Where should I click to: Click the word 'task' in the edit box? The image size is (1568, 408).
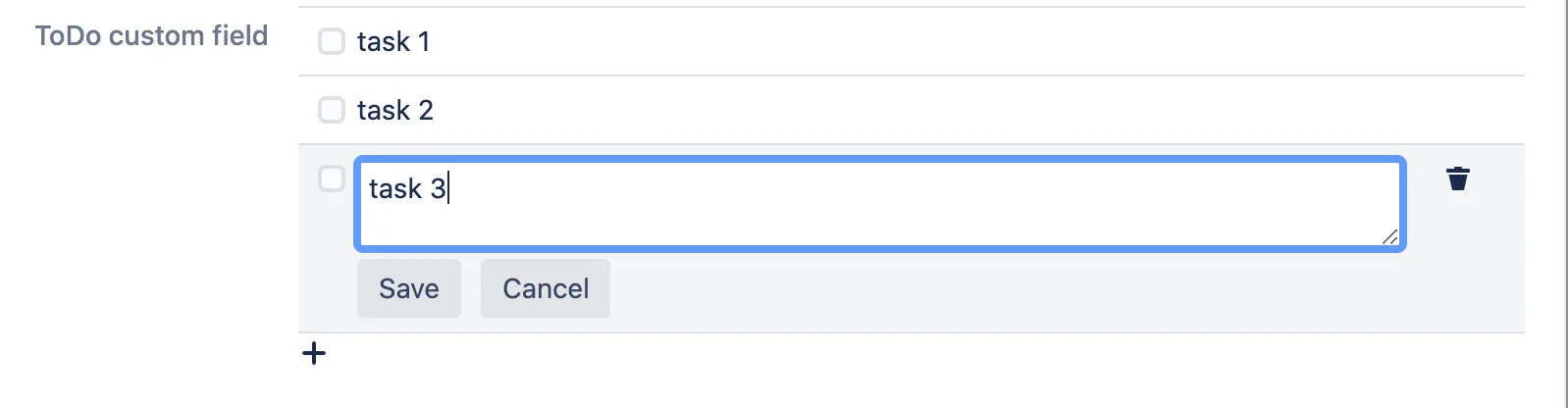395,188
